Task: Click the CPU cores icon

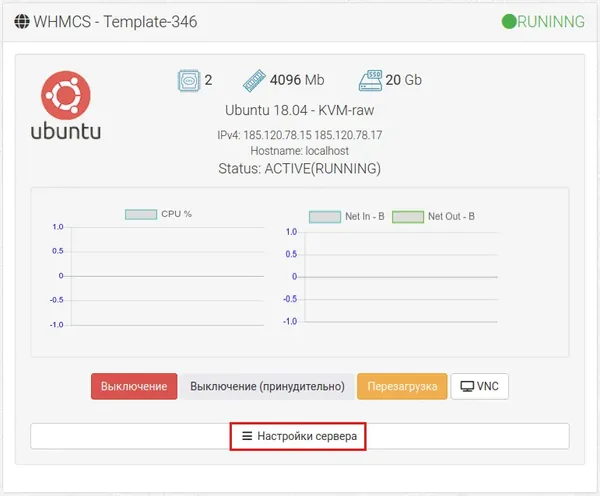Action: 189,80
